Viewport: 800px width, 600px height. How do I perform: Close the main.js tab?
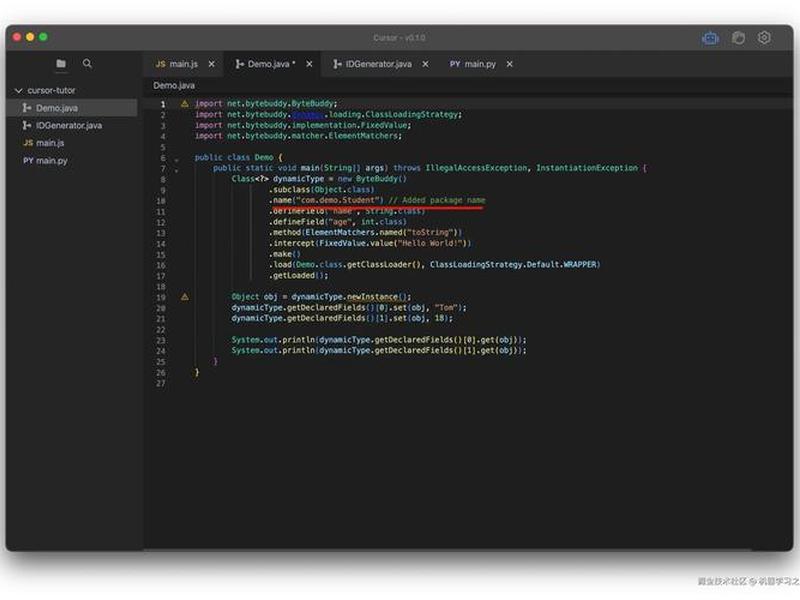(212, 64)
